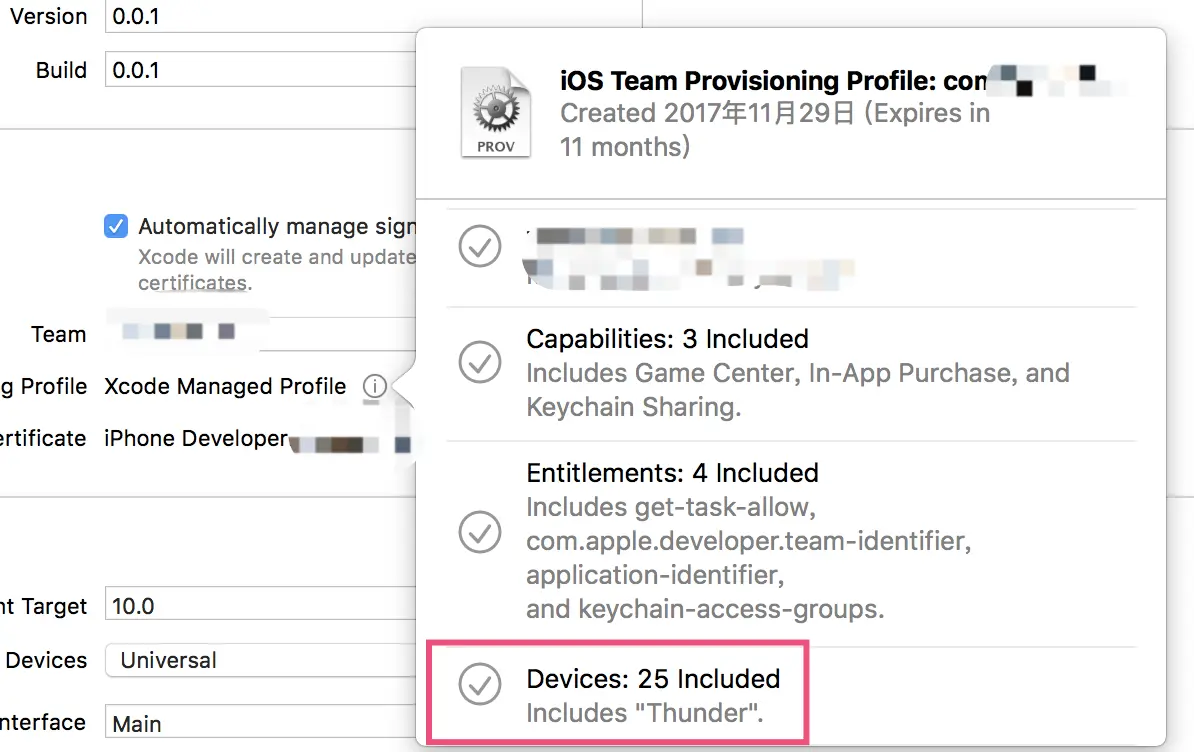1194x752 pixels.
Task: Click the Xcode Managed Profile label
Action: pos(225,386)
